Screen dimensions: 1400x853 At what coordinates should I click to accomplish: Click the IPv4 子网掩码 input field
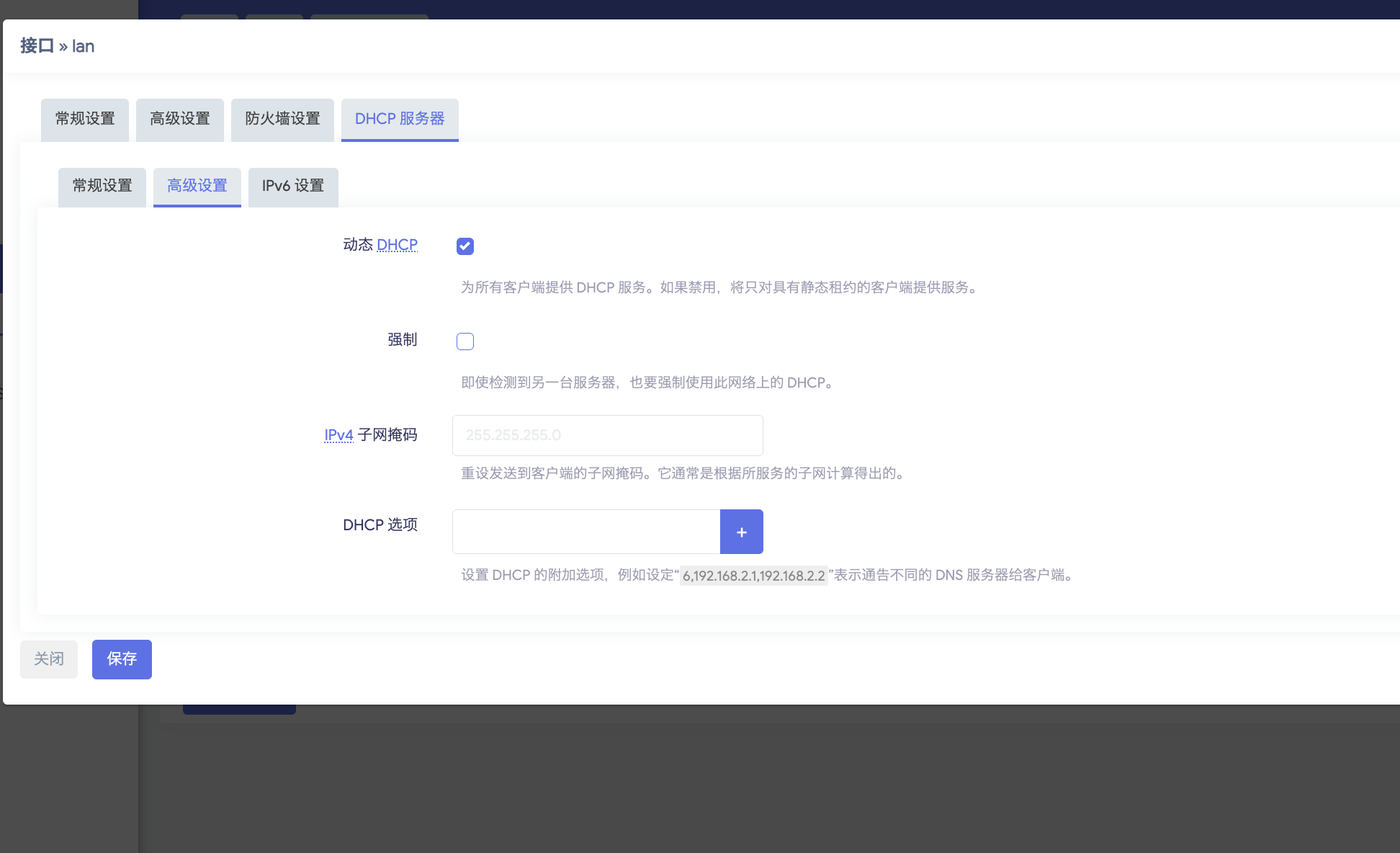click(x=607, y=435)
